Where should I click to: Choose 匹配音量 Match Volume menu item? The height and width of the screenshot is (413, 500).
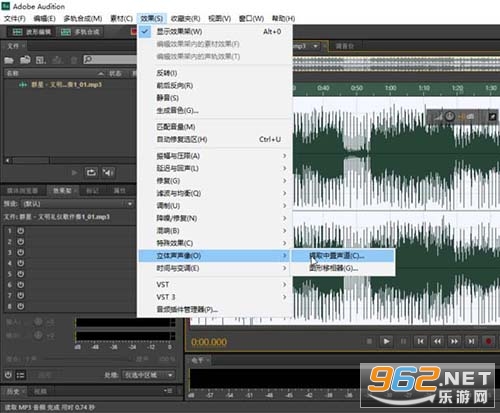click(215, 127)
